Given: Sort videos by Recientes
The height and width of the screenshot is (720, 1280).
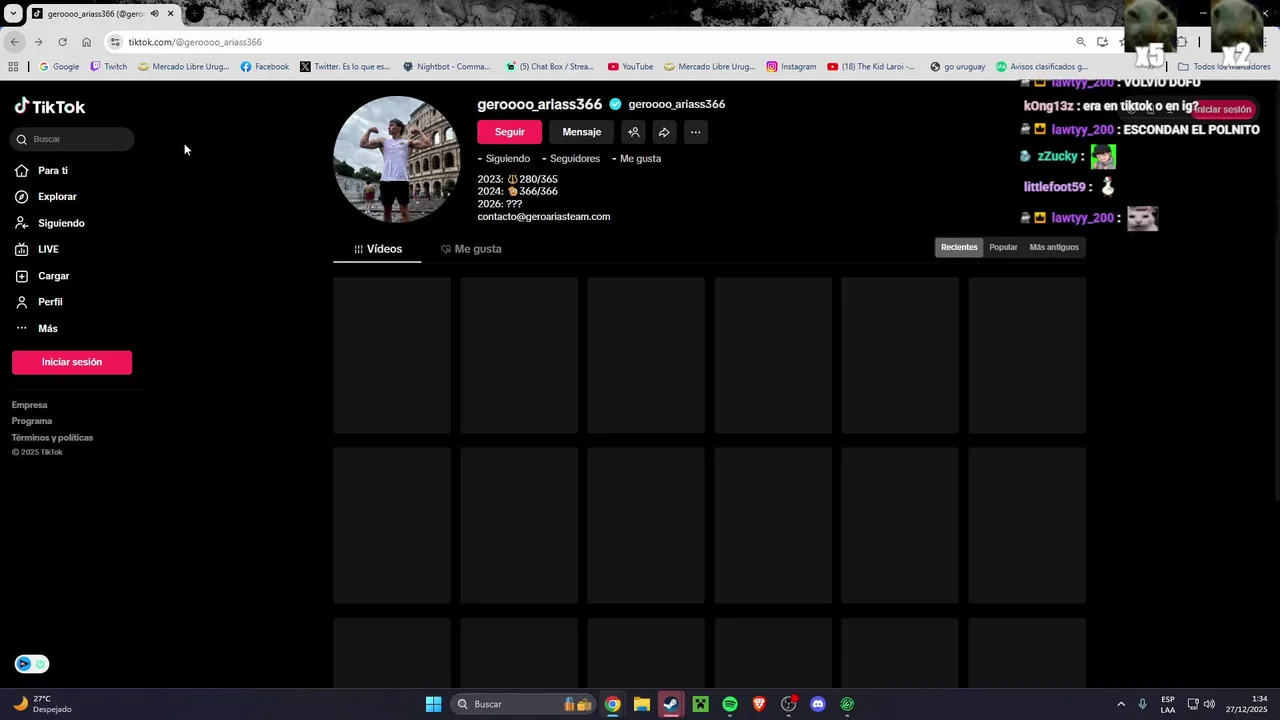Looking at the screenshot, I should pyautogui.click(x=959, y=247).
